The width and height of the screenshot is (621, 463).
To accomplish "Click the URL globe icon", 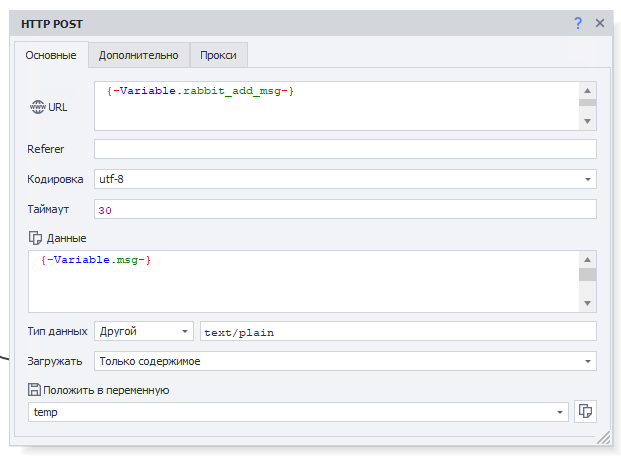I will click(38, 107).
